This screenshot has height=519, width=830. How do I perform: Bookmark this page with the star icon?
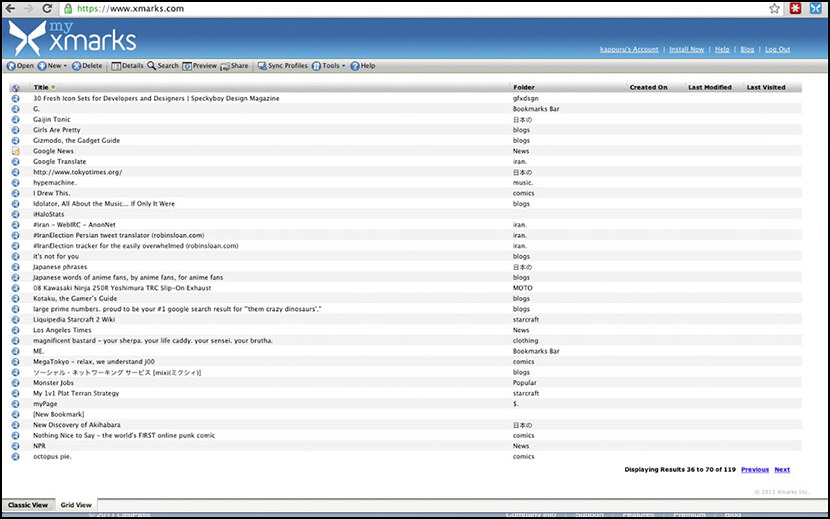click(x=774, y=8)
